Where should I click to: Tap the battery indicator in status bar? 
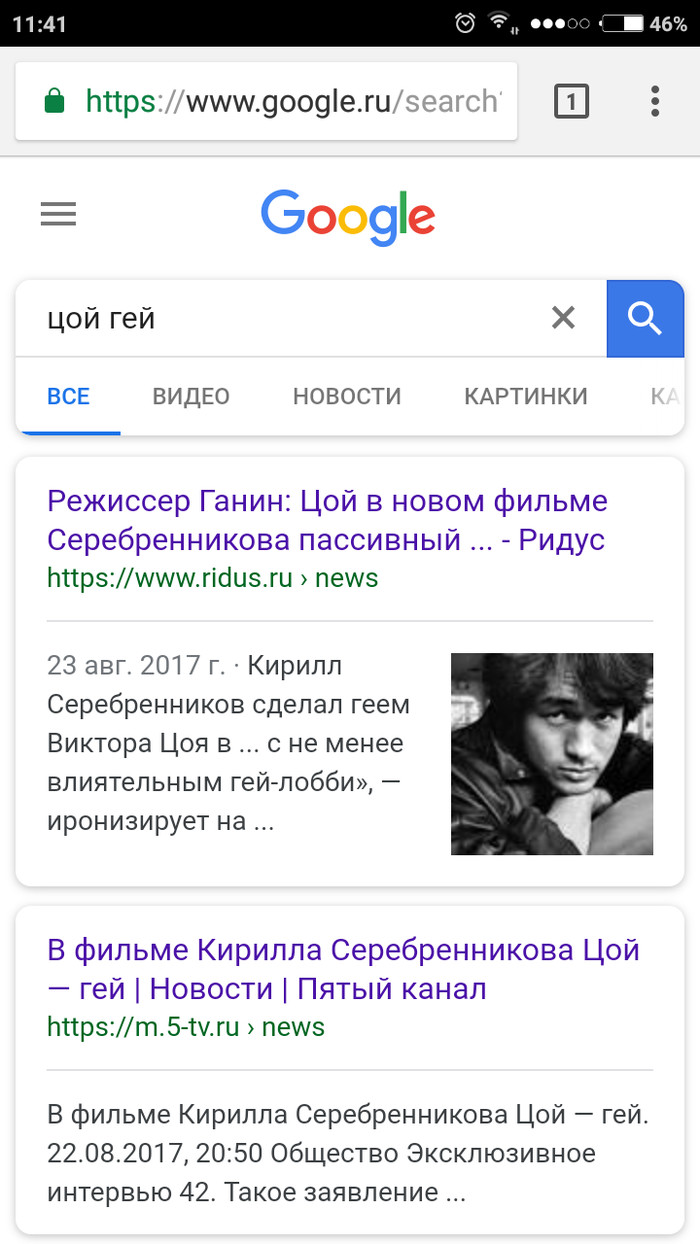[x=620, y=23]
